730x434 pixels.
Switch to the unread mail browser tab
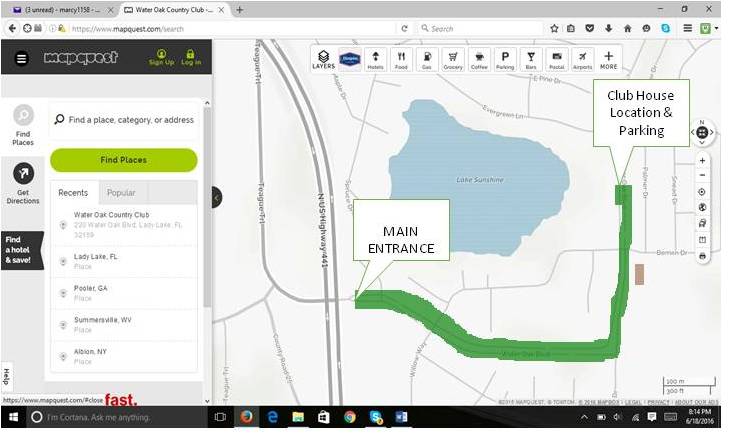[x=63, y=10]
